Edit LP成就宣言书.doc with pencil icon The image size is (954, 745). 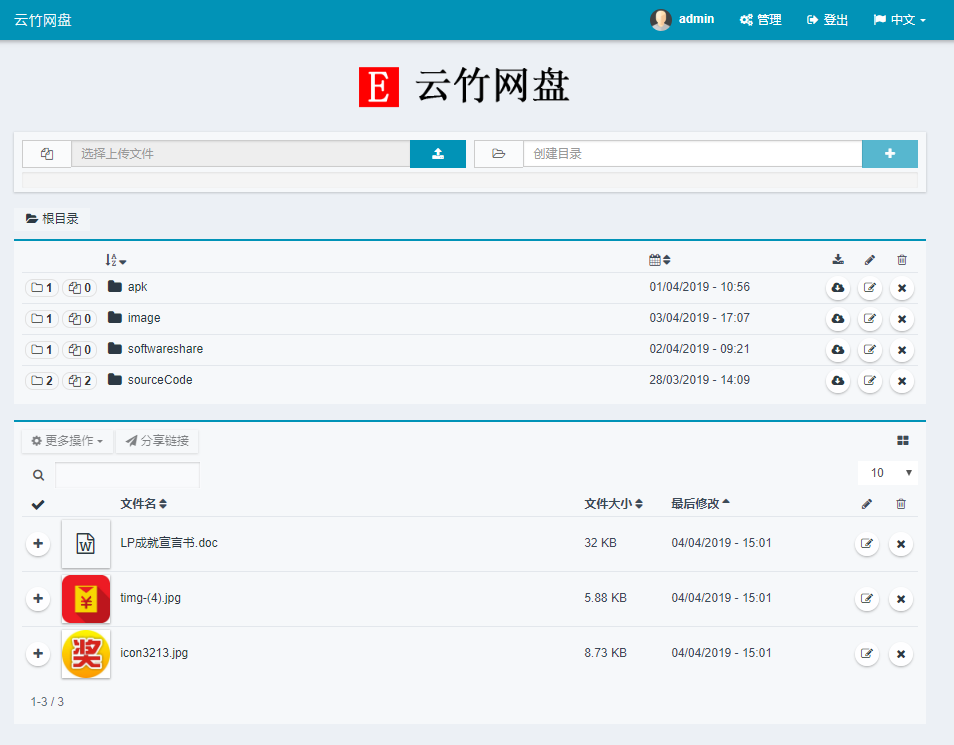[x=866, y=543]
